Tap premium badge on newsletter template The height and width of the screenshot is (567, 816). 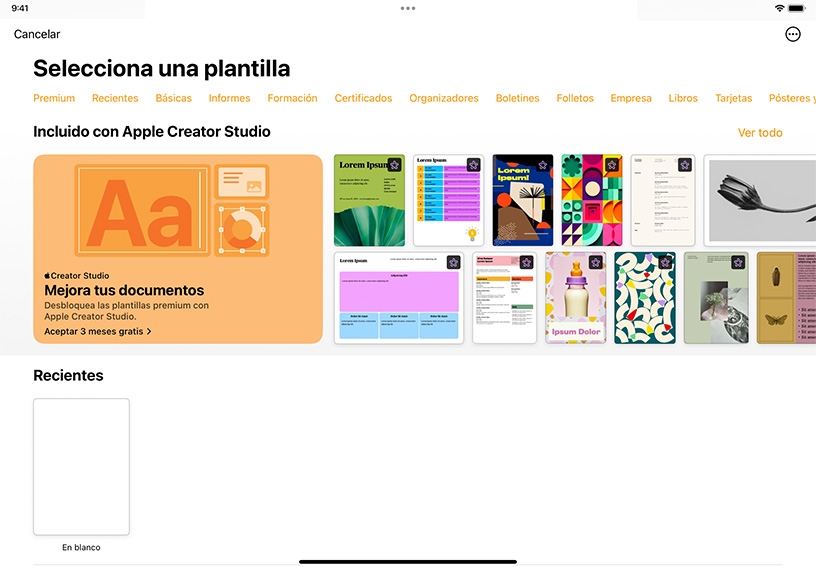(526, 263)
